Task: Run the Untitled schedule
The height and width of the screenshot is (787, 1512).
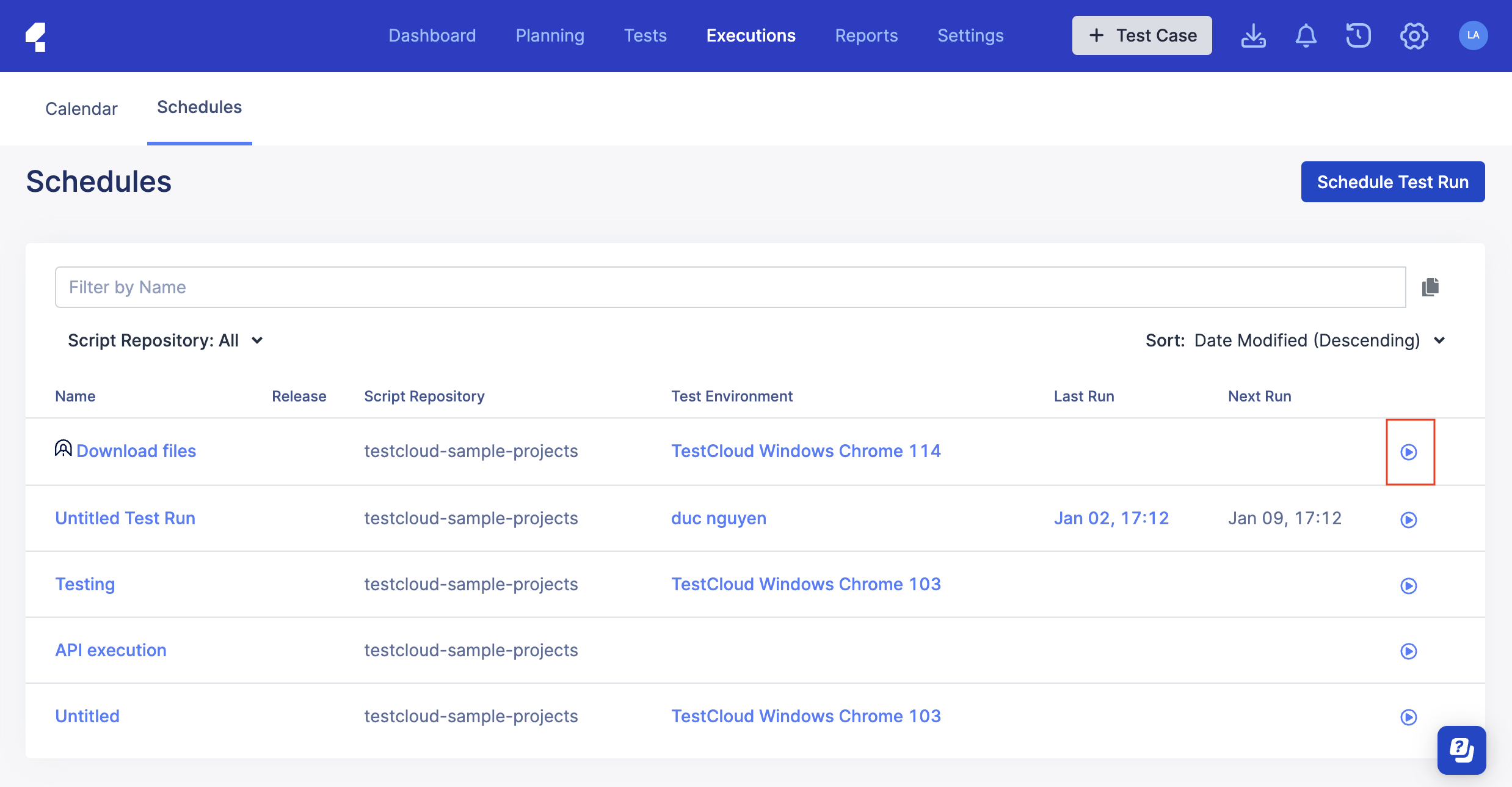Action: [x=1409, y=717]
